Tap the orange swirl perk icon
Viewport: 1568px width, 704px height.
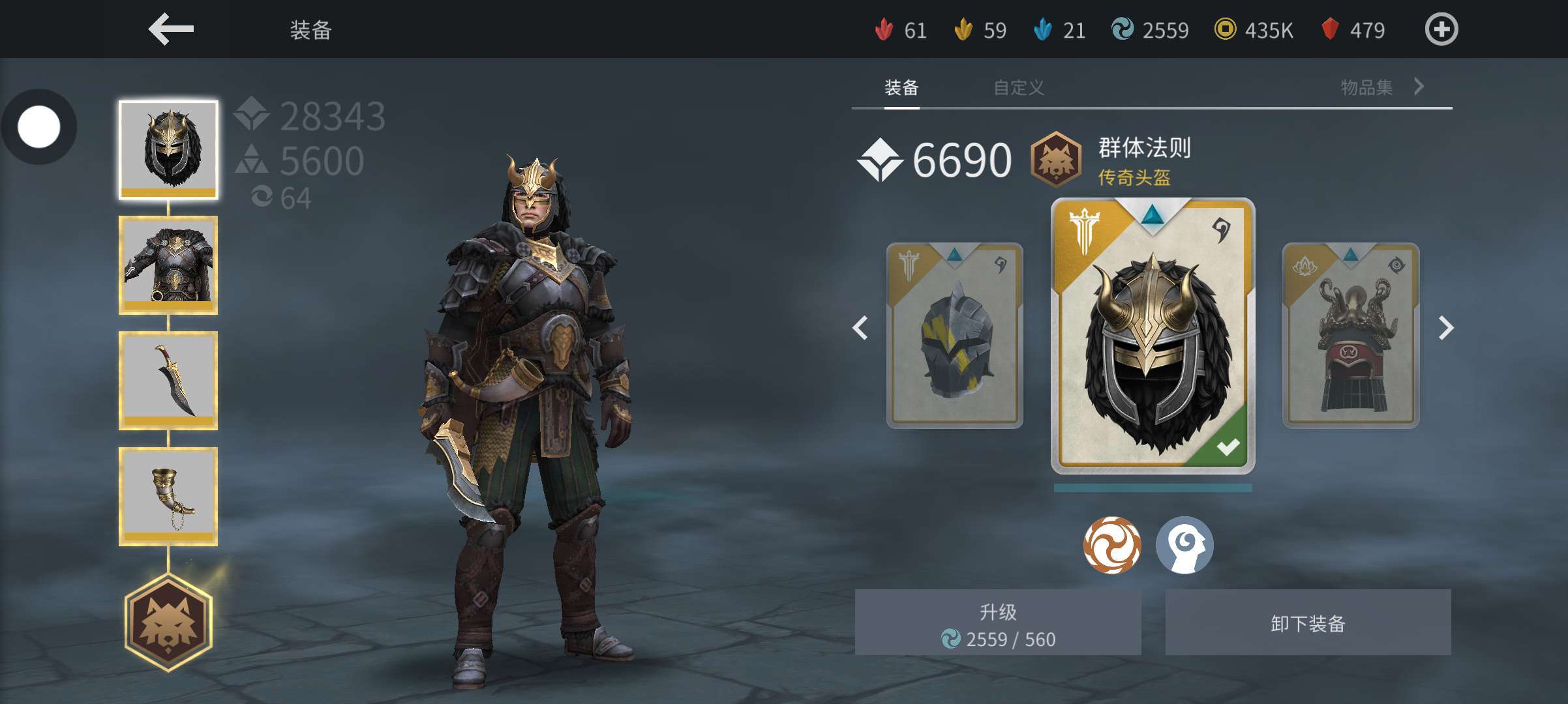(x=1112, y=545)
